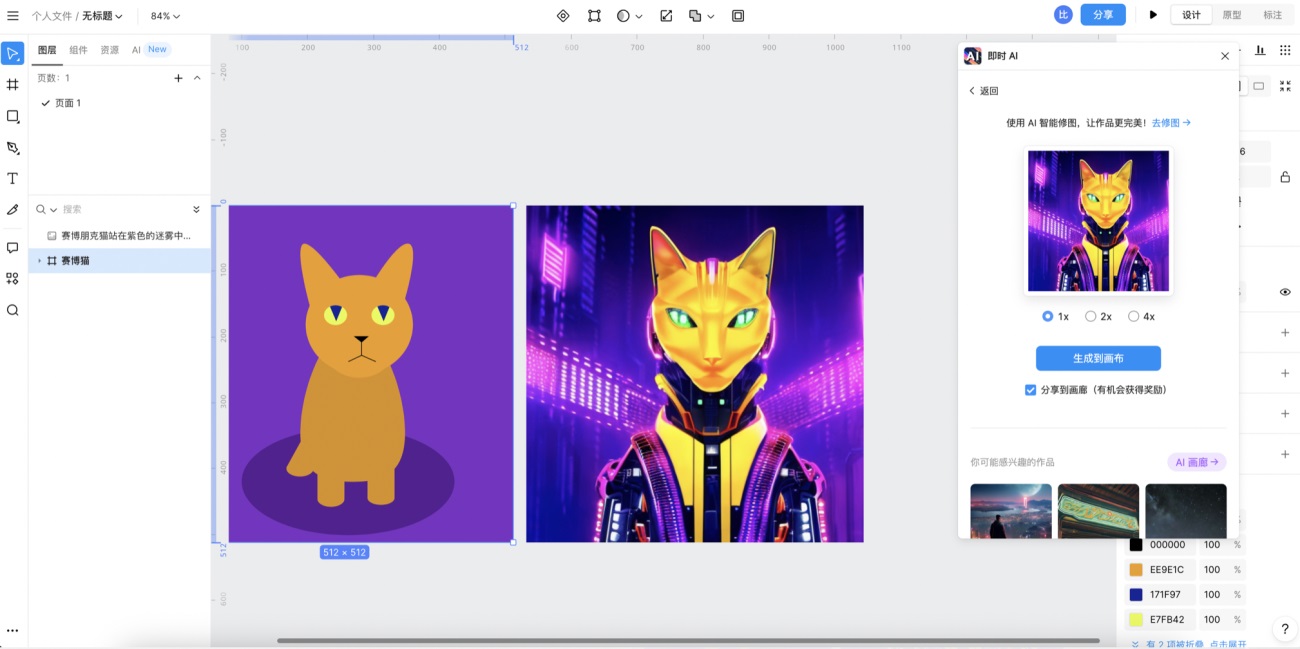Image resolution: width=1300 pixels, height=649 pixels.
Task: Select the Pen tool
Action: click(13, 148)
